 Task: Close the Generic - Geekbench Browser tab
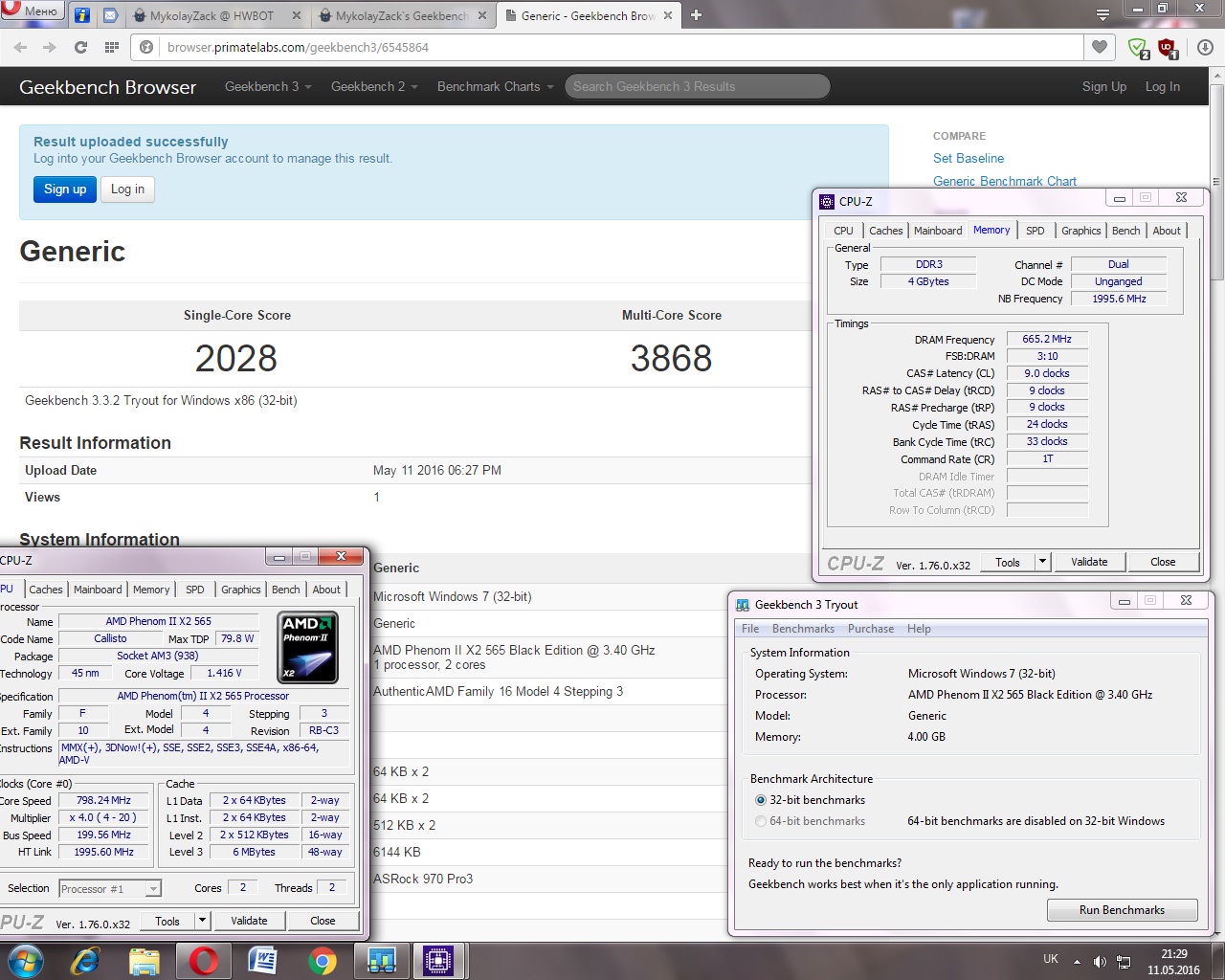tap(670, 15)
